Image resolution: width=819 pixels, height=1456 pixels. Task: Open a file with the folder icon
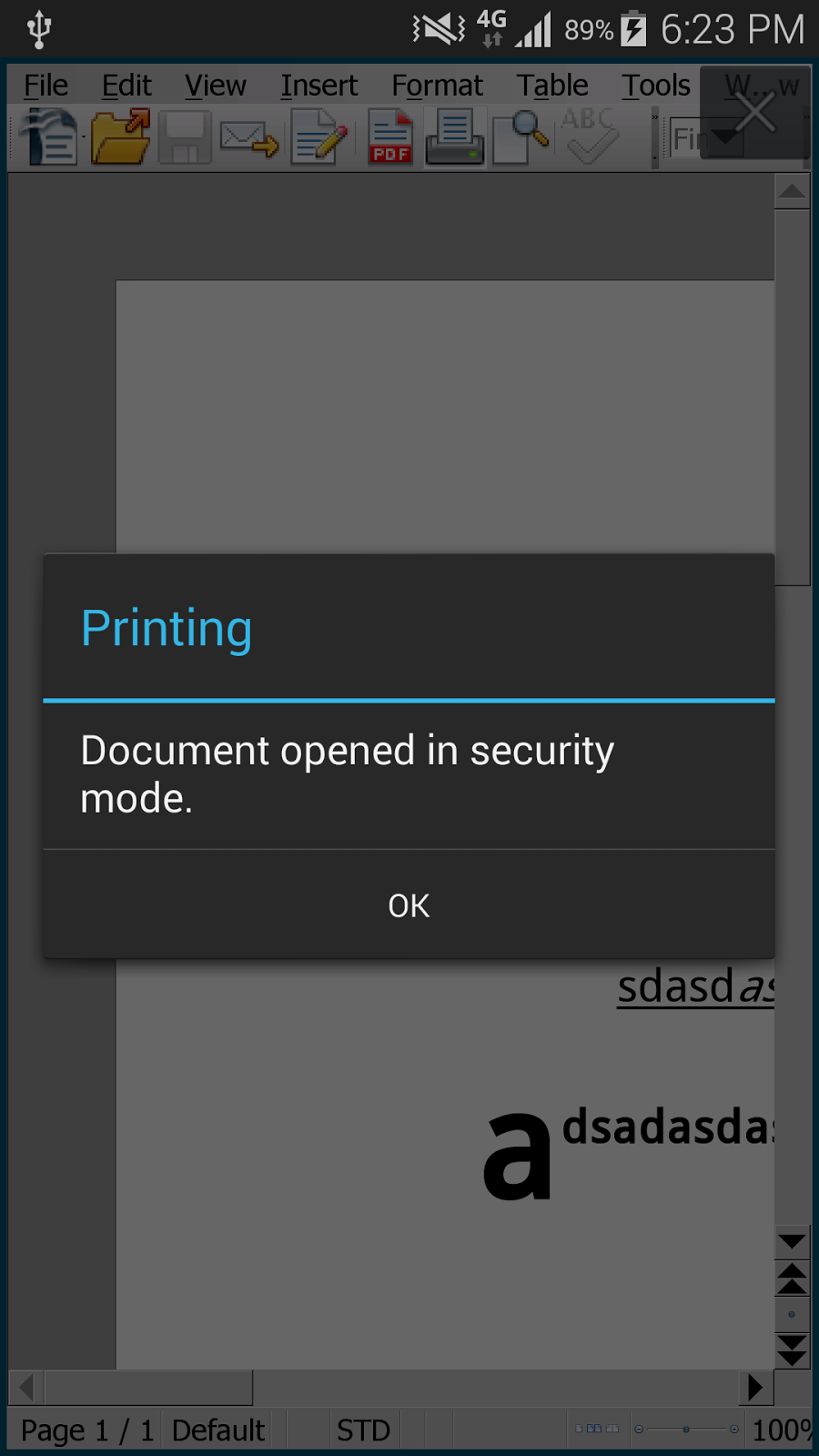coord(120,137)
